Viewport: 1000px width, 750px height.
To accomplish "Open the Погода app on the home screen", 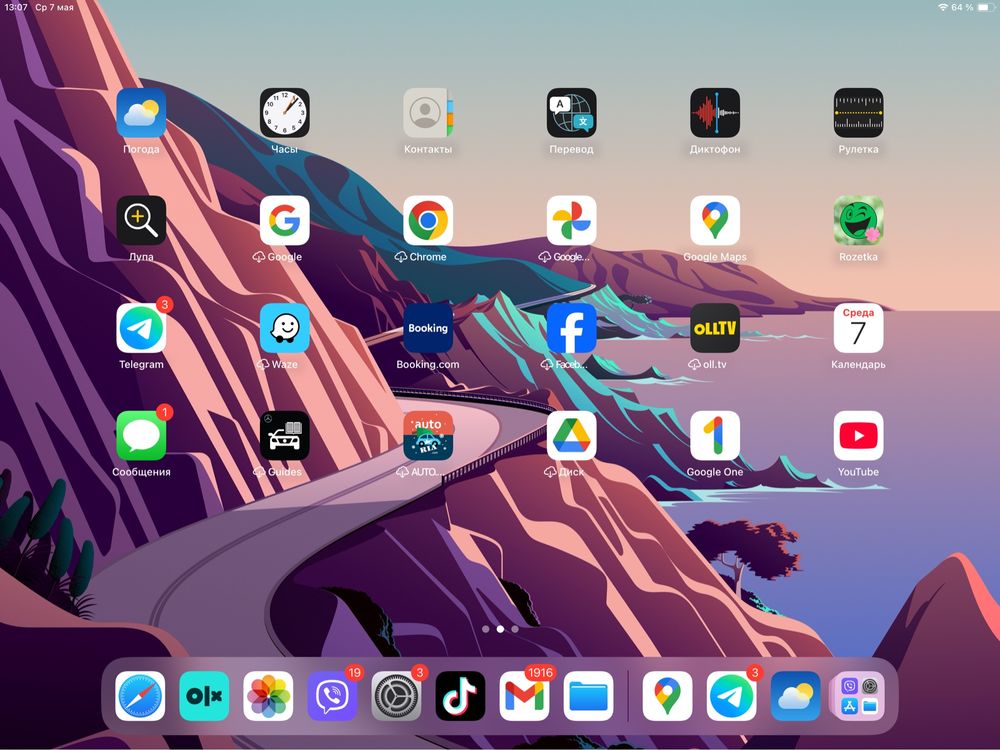I will point(141,113).
